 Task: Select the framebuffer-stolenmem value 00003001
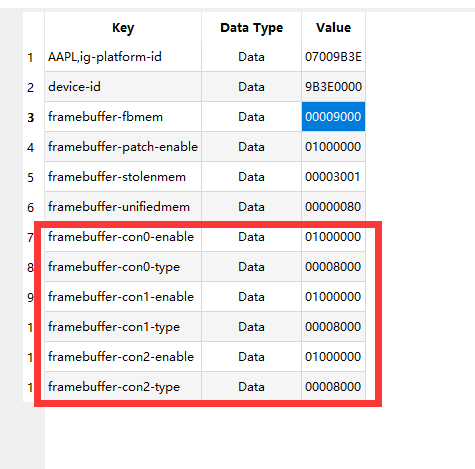(x=333, y=177)
